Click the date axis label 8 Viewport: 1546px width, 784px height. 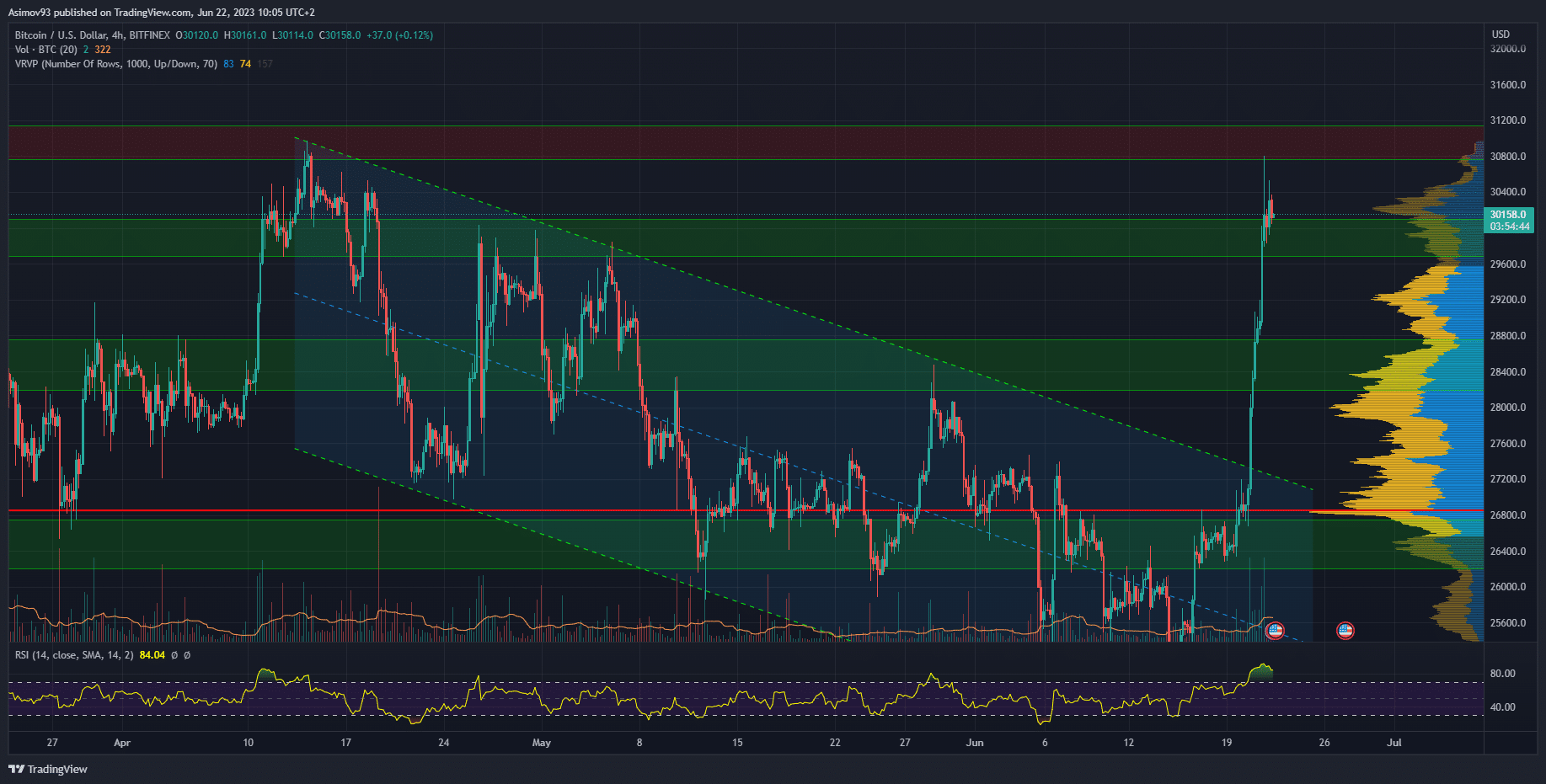(639, 743)
